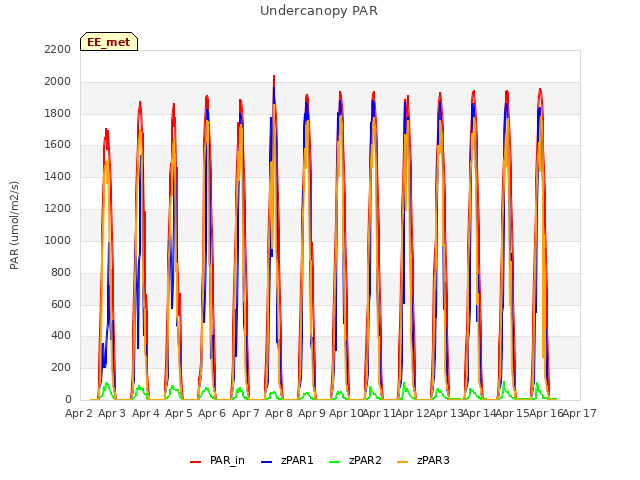This screenshot has width=640, height=480.
Task: Click the Apr 5 x-axis label
Action: point(179,413)
